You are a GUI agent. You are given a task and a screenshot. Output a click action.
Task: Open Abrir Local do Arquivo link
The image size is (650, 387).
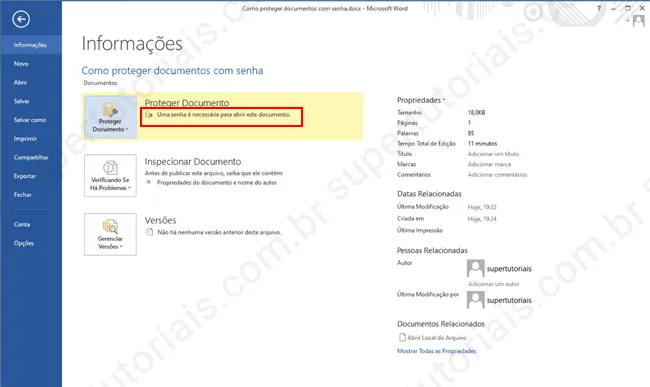click(437, 338)
